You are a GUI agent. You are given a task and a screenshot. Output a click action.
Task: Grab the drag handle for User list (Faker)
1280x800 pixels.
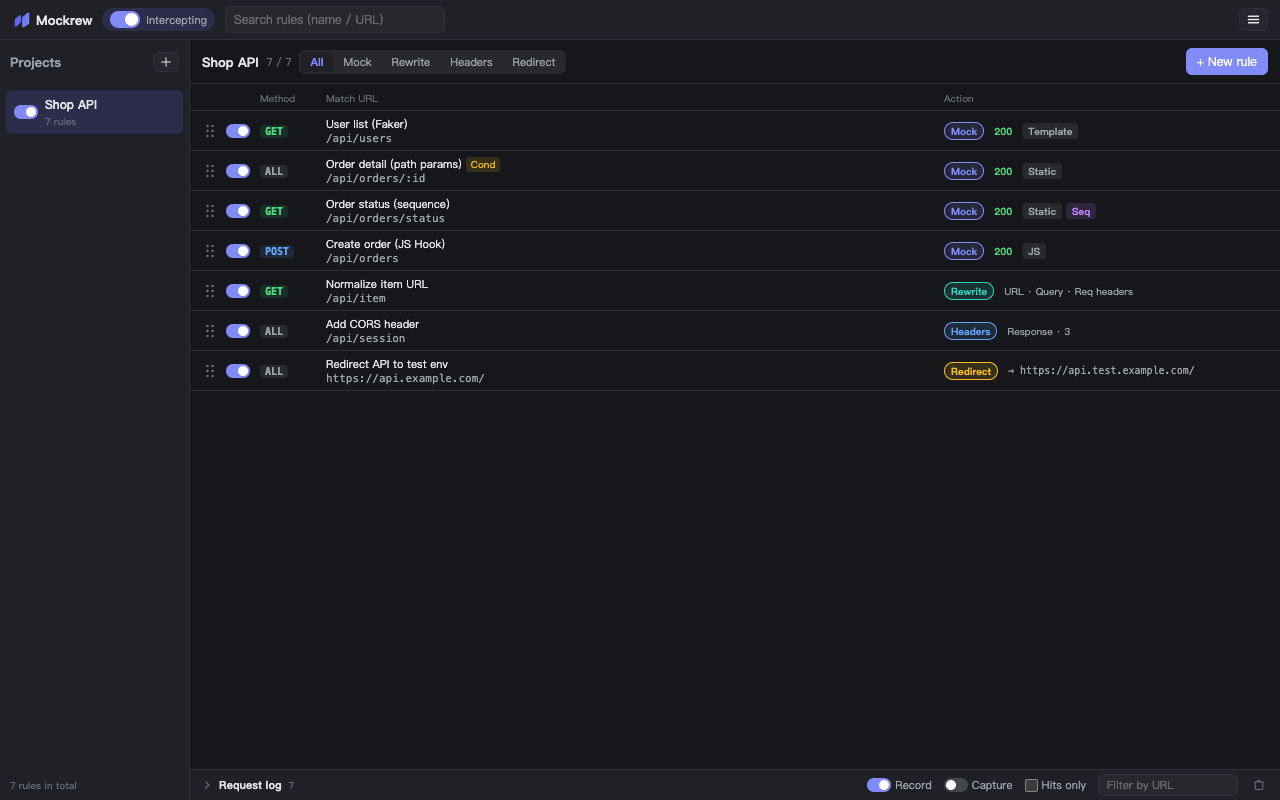pos(210,131)
